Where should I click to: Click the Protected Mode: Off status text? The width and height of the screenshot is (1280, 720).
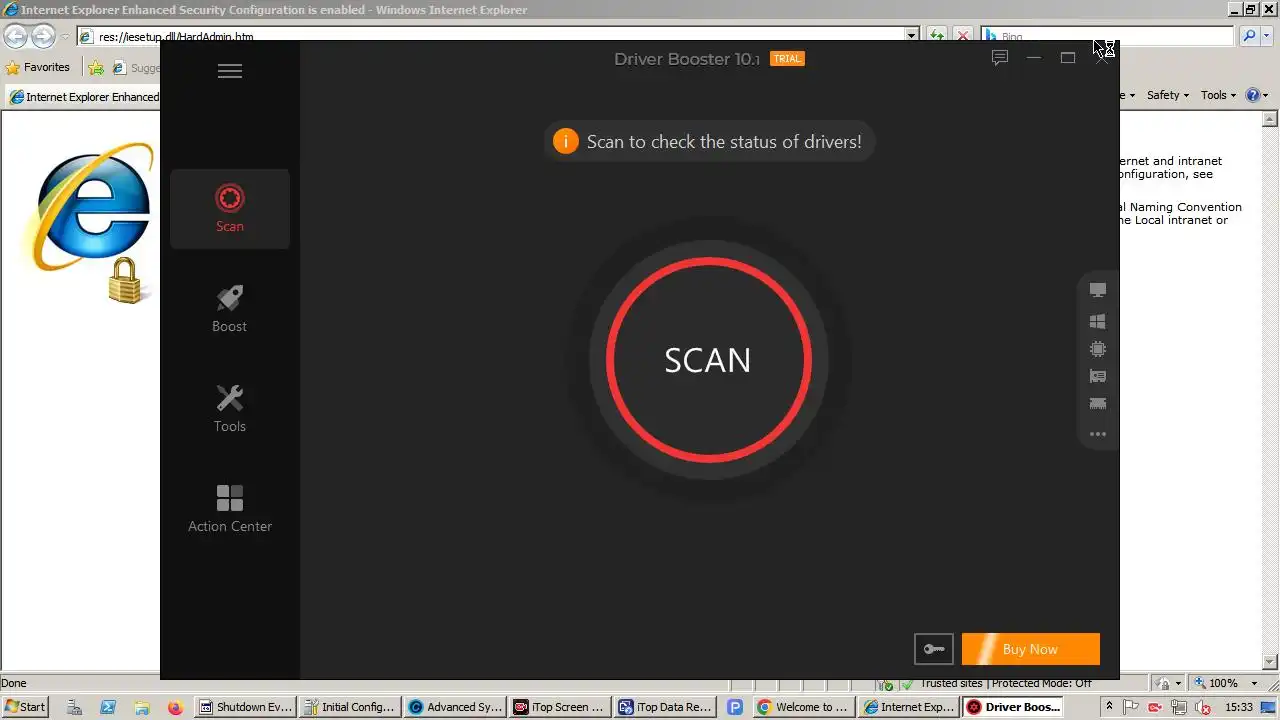[x=1040, y=683]
